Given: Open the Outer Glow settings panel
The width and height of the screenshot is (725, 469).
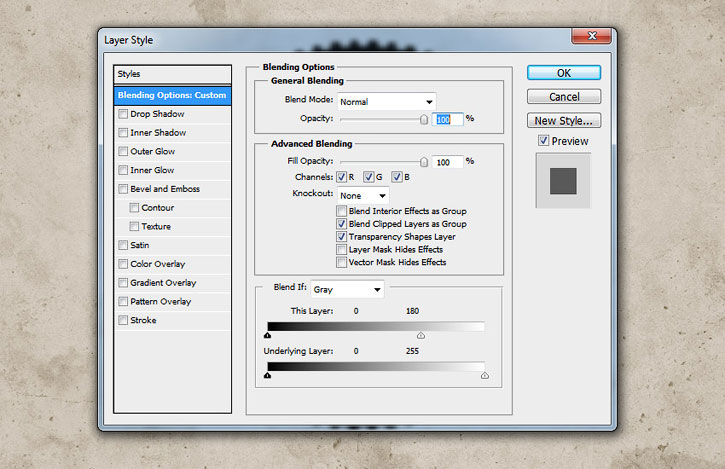Looking at the screenshot, I should click(x=153, y=151).
